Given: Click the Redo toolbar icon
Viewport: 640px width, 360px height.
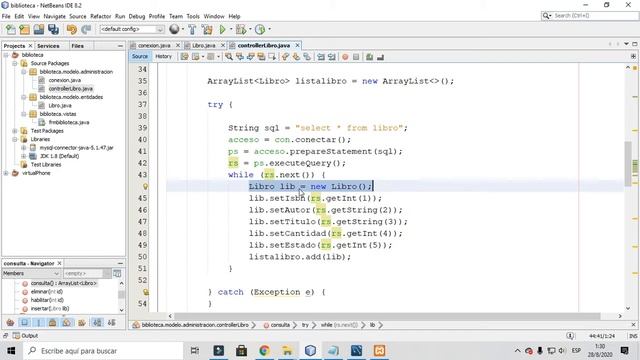Looking at the screenshot, I should pyautogui.click(x=86, y=29).
